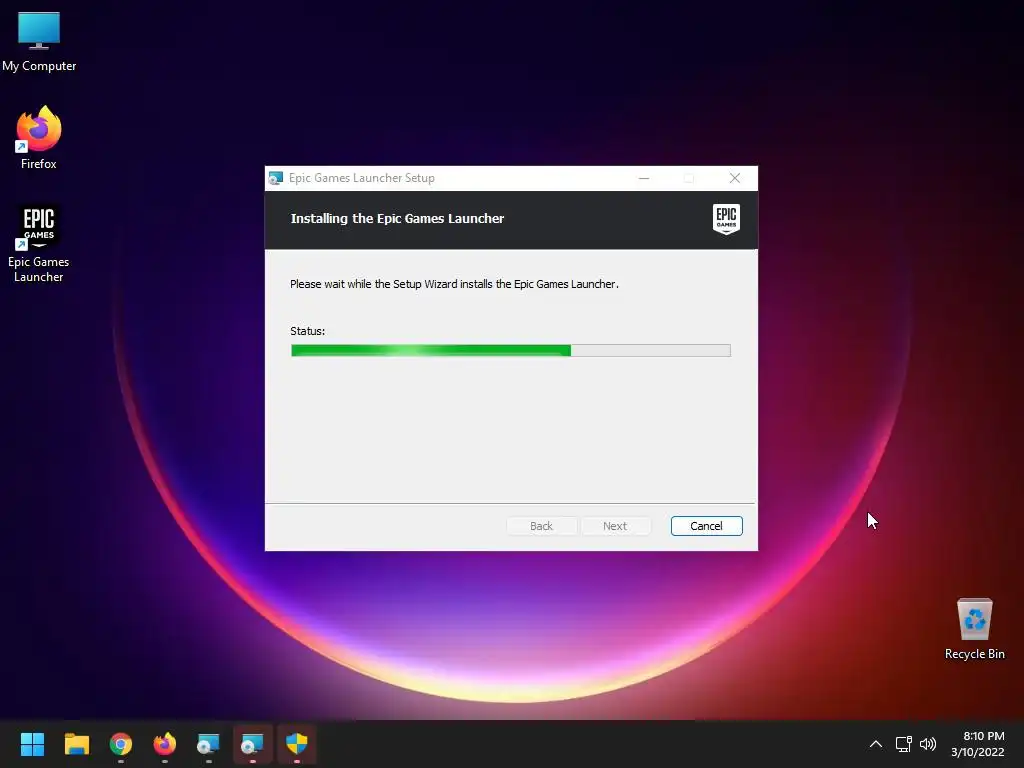Click the Epic Games logo in setup header
Screen dimensions: 1024x768
point(726,219)
